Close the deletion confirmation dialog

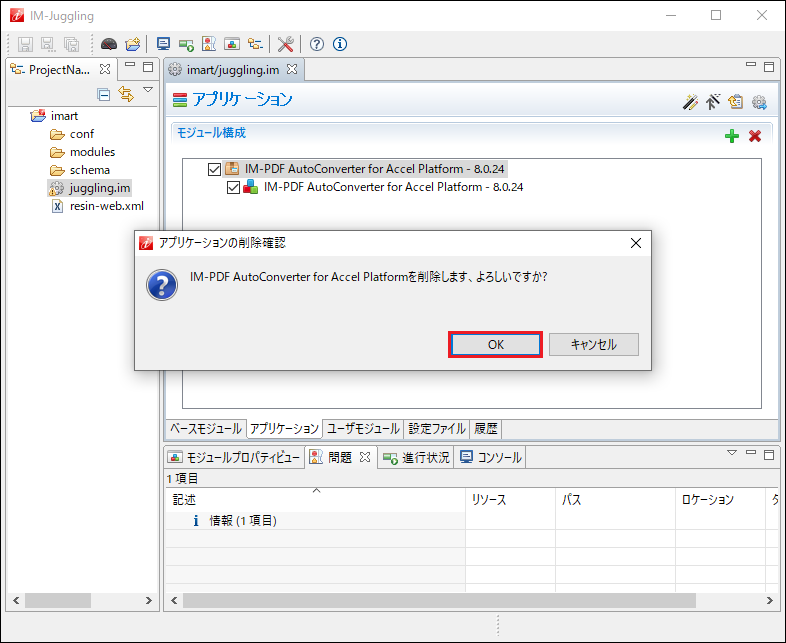(x=636, y=243)
